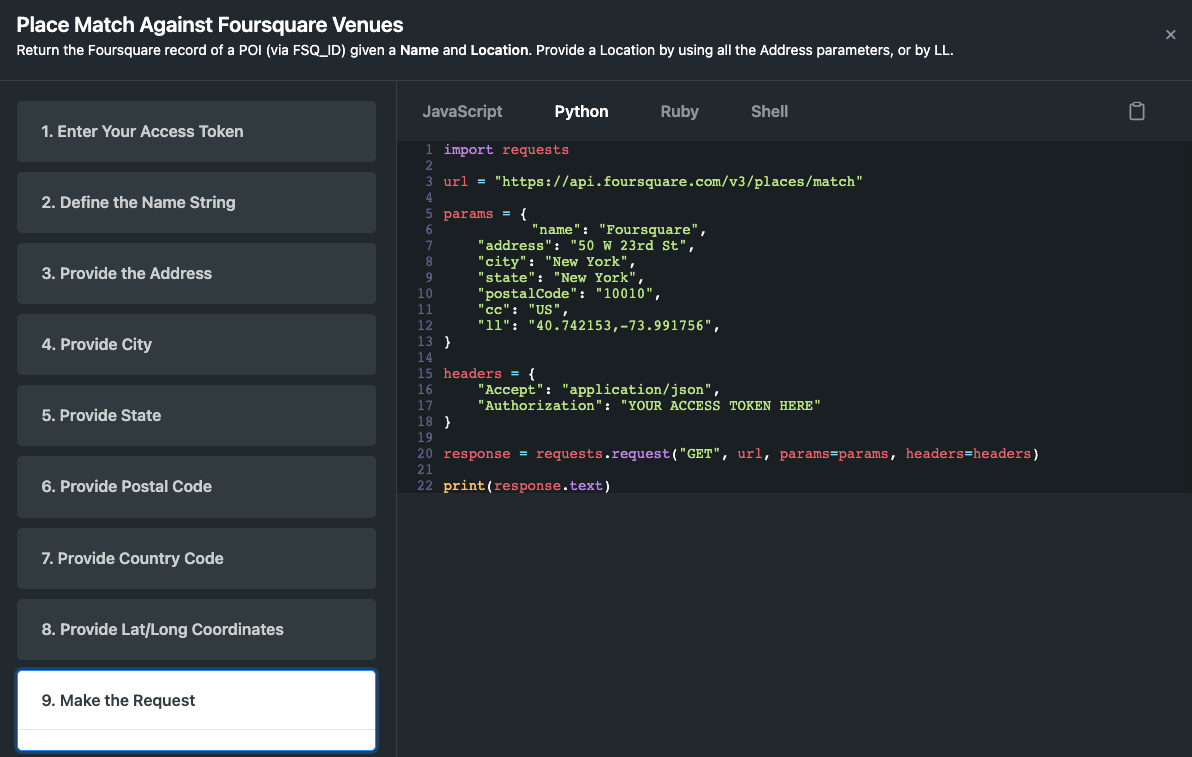
Task: Expand step 1 Enter Your Access Token
Action: coord(196,131)
